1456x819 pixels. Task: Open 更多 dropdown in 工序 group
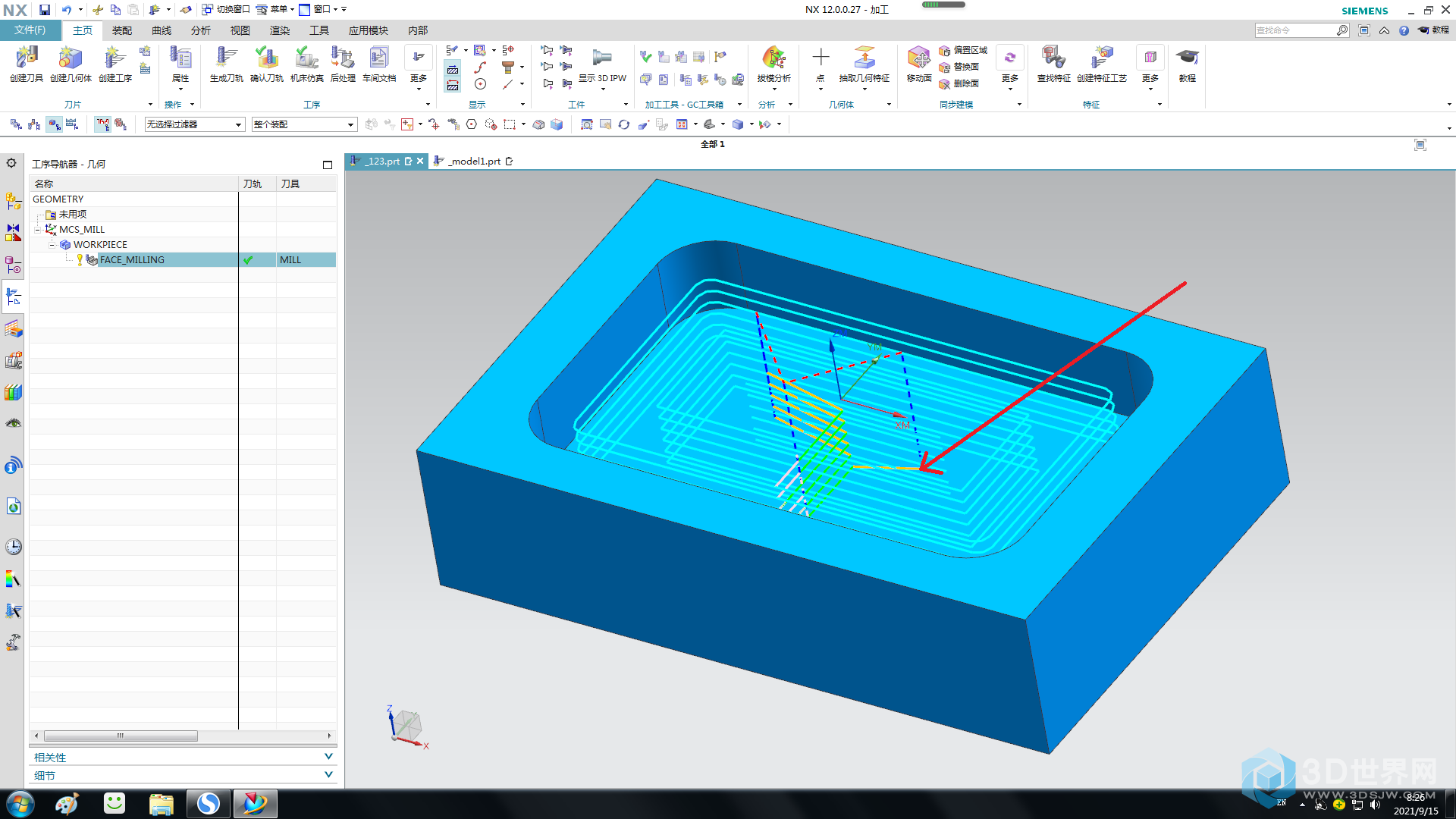[x=419, y=68]
